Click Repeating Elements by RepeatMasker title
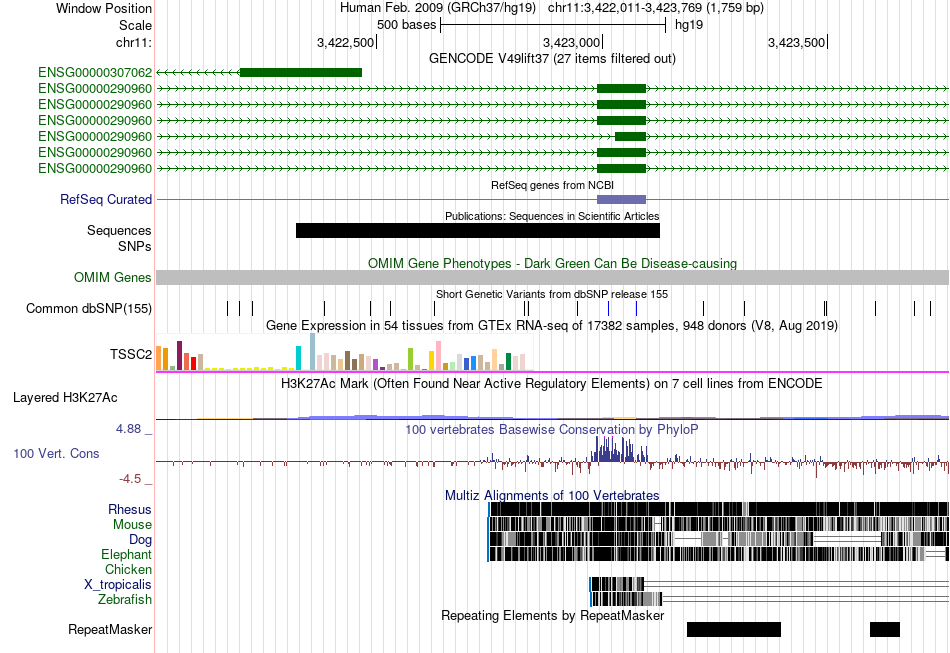Screen dimensions: 950x653 (552, 616)
